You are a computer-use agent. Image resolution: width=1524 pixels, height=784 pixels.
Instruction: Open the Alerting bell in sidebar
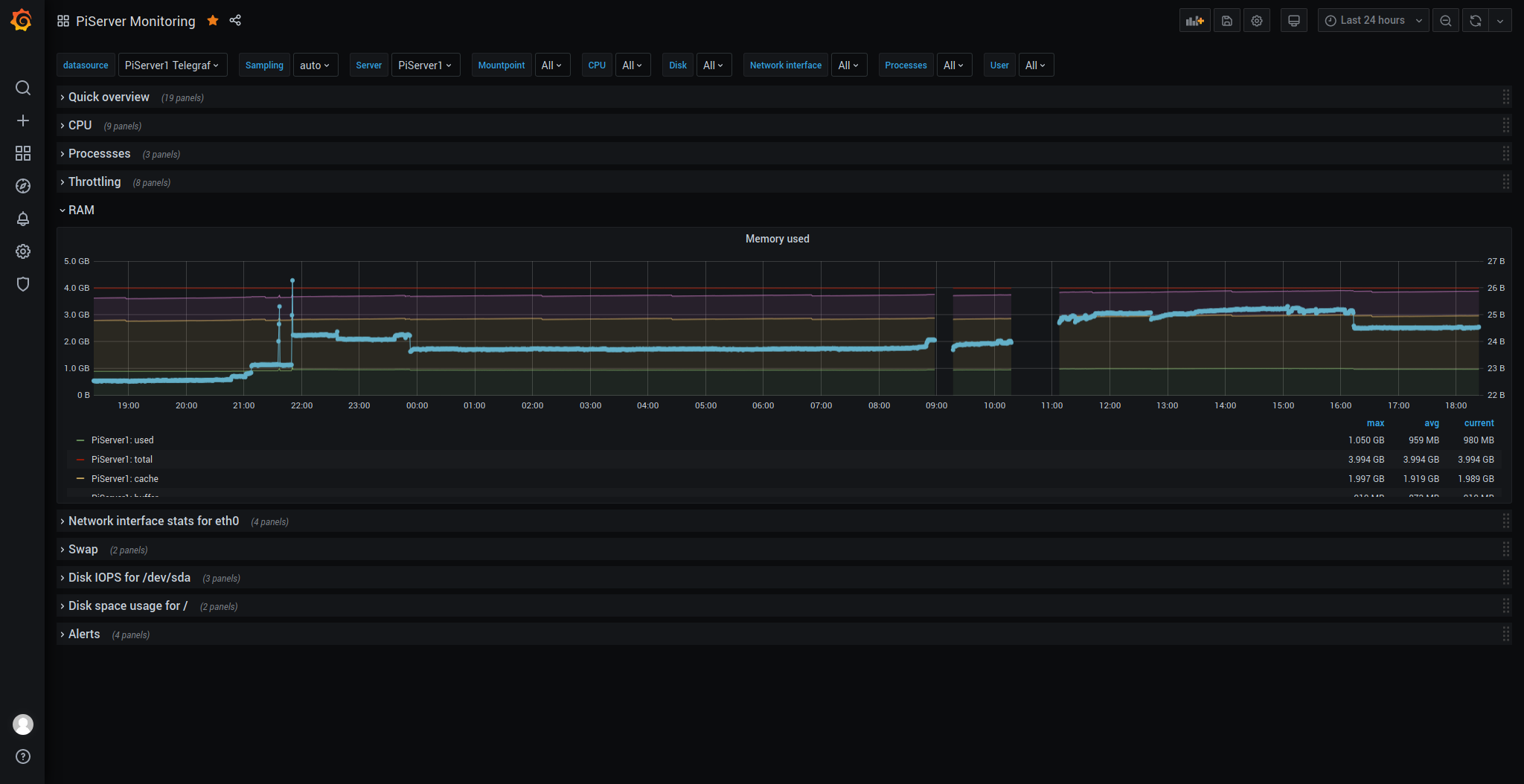coord(23,219)
